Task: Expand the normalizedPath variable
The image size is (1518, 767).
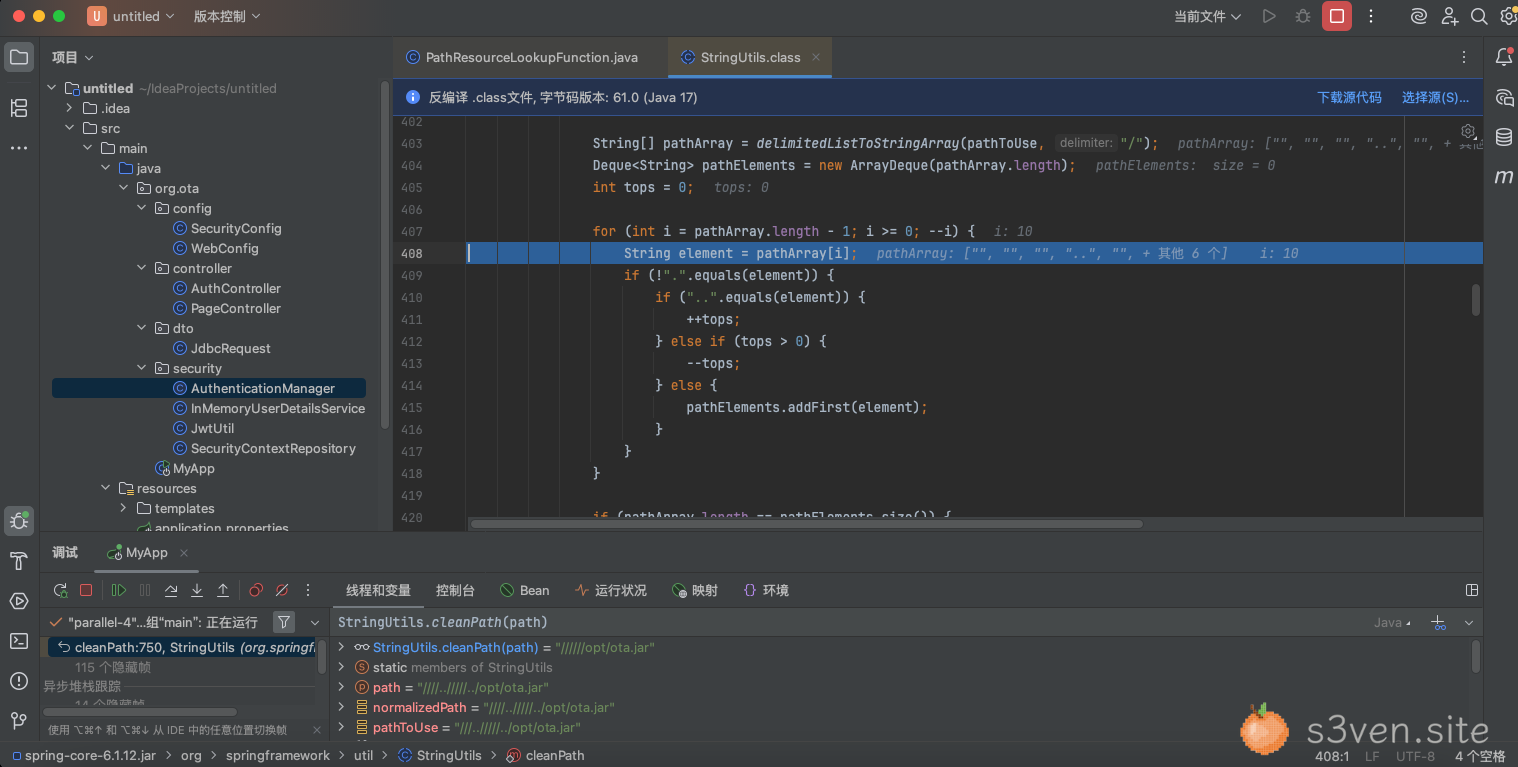Action: tap(341, 707)
